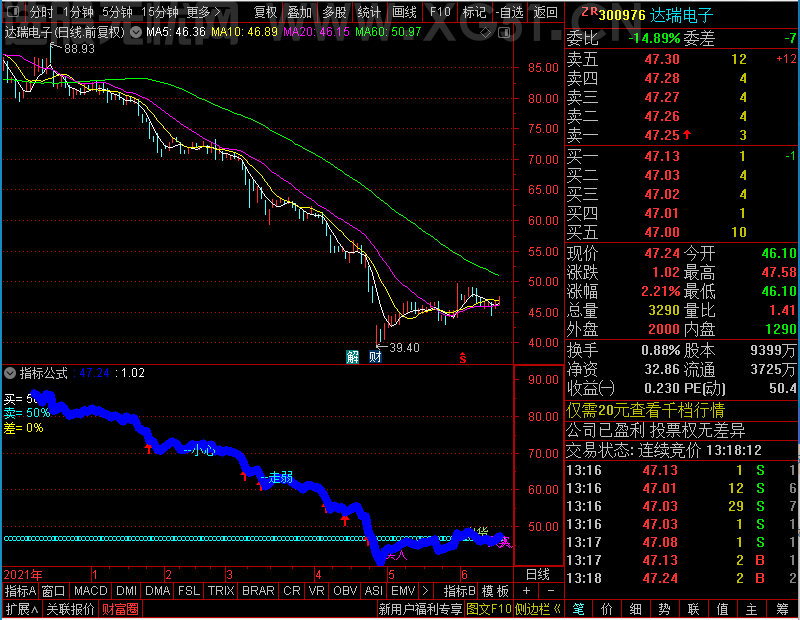This screenshot has width=800, height=620.
Task: Switch to 15分钟 chart period
Action: pyautogui.click(x=160, y=12)
